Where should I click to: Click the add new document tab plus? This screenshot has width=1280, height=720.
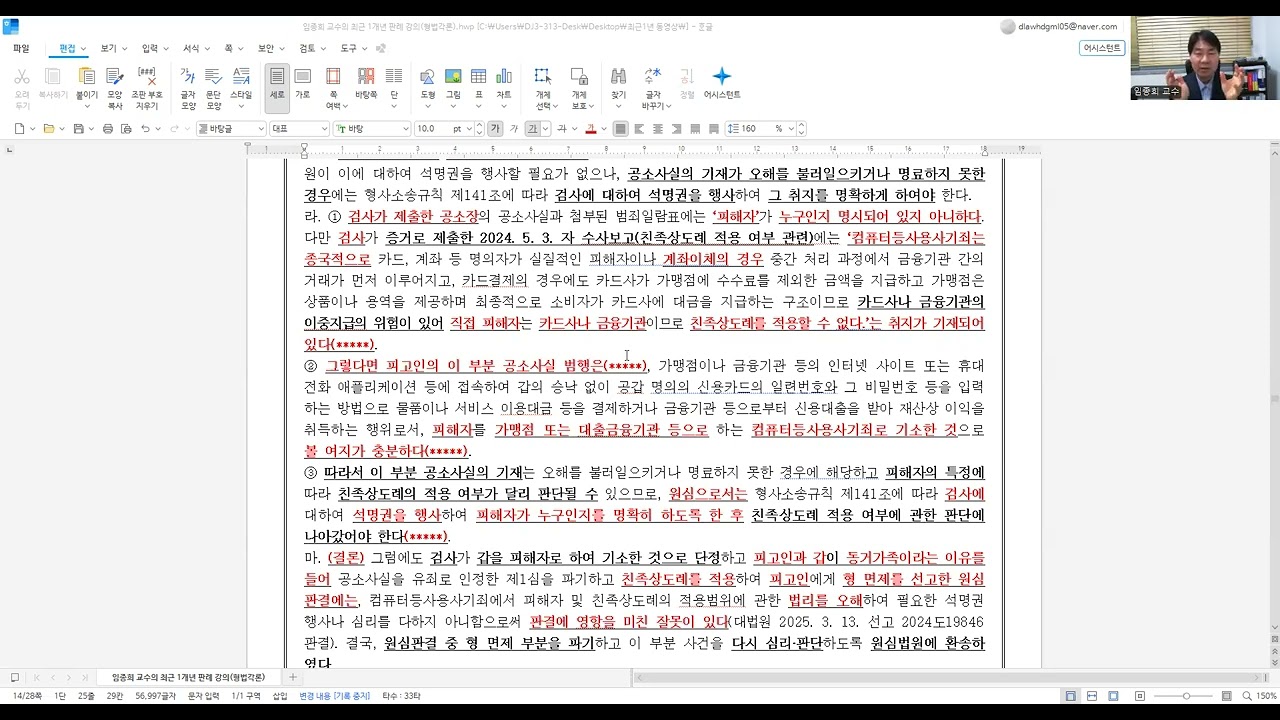(x=293, y=677)
